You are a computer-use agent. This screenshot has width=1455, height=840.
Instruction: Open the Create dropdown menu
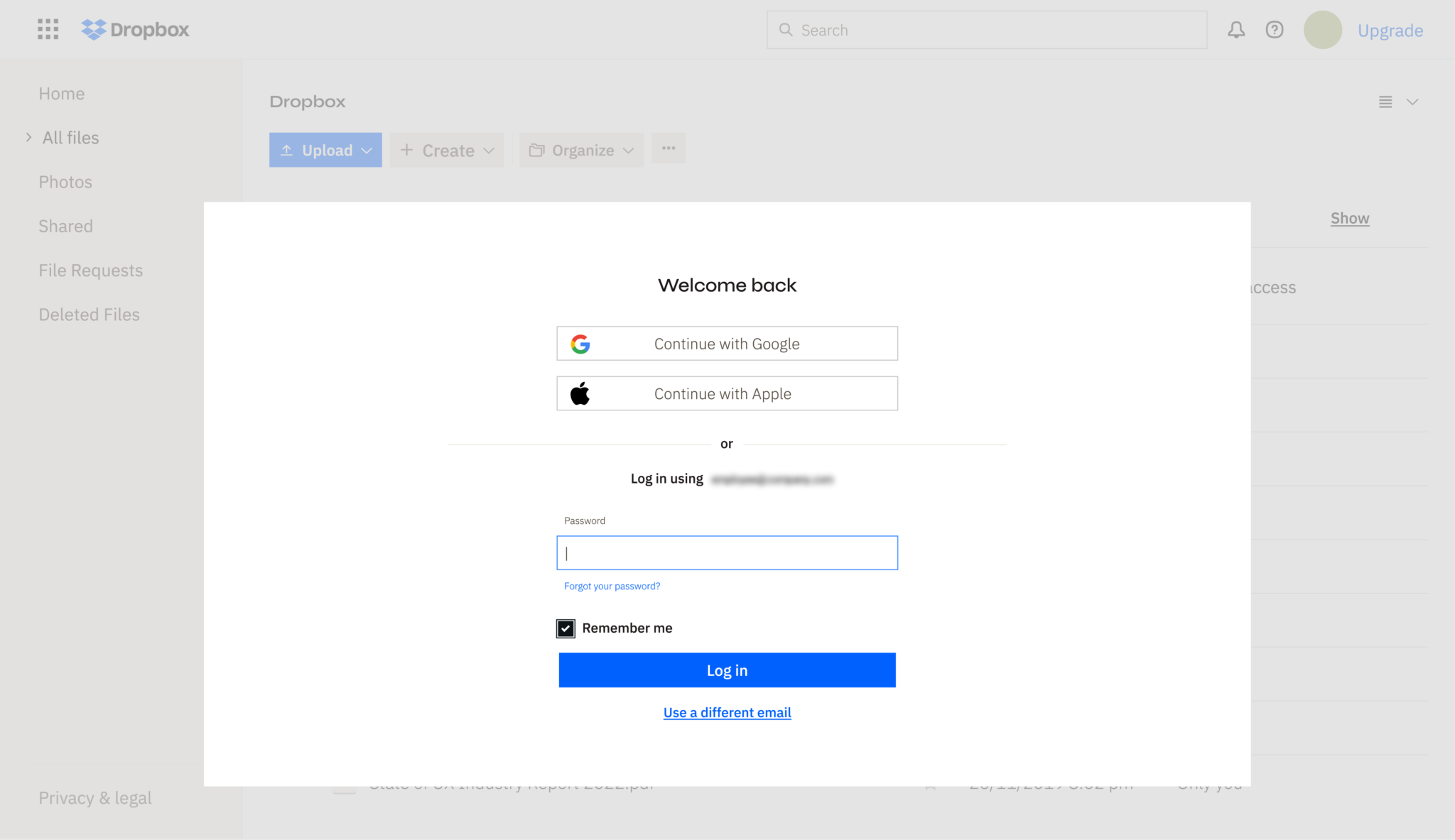click(447, 150)
